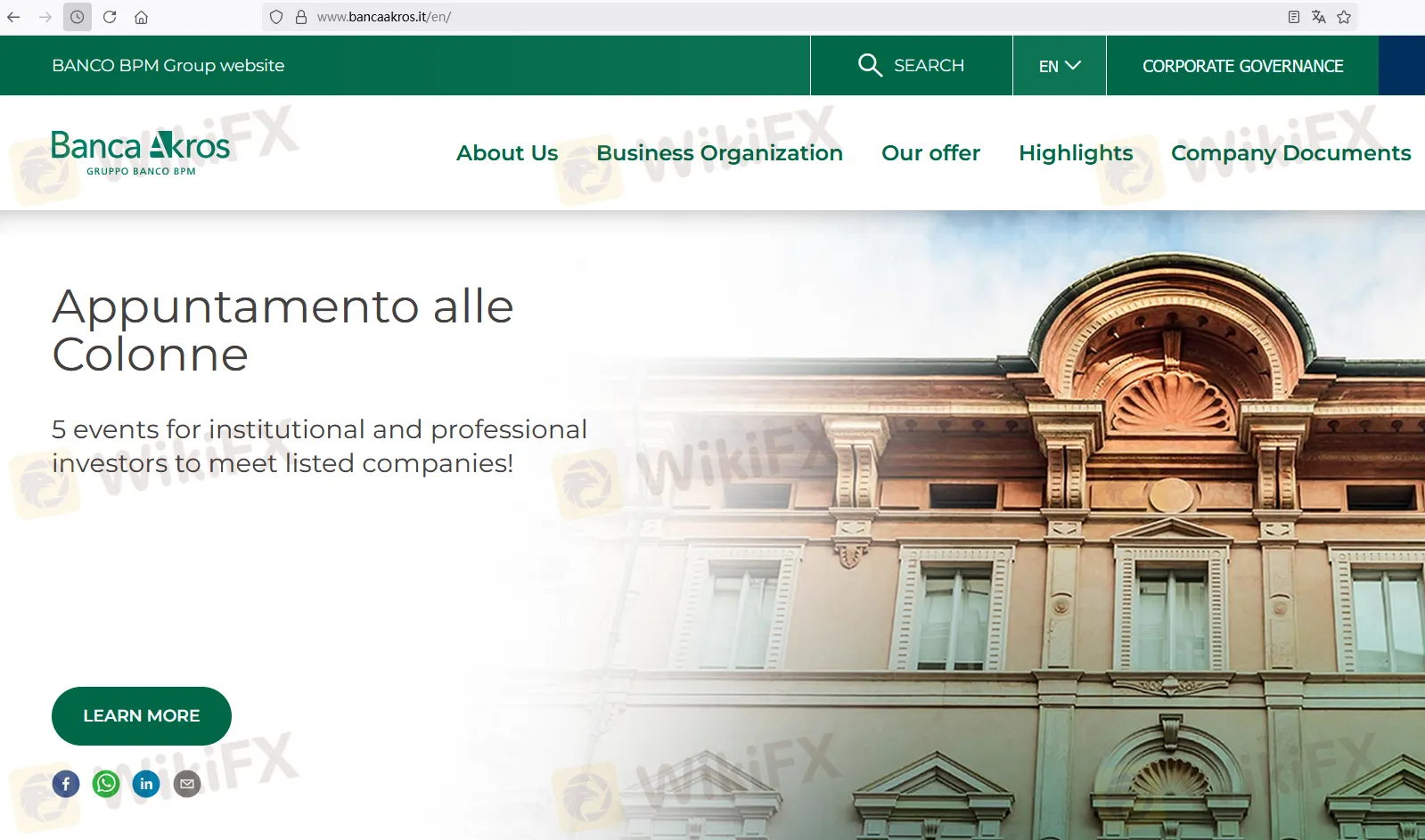Share via the email envelope icon
Screen dimensions: 1425x840
(x=187, y=784)
